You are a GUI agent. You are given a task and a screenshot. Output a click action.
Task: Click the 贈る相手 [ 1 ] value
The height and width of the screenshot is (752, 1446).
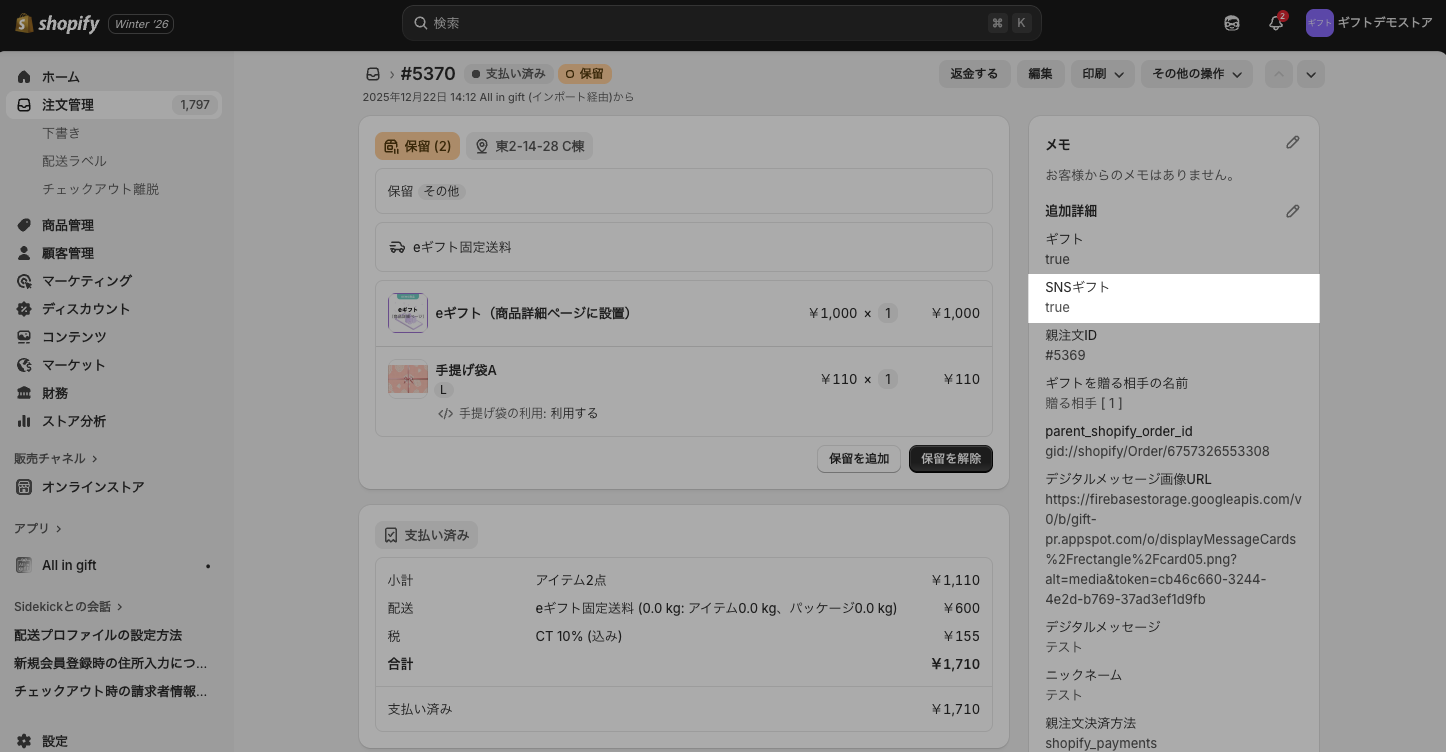coord(1084,403)
